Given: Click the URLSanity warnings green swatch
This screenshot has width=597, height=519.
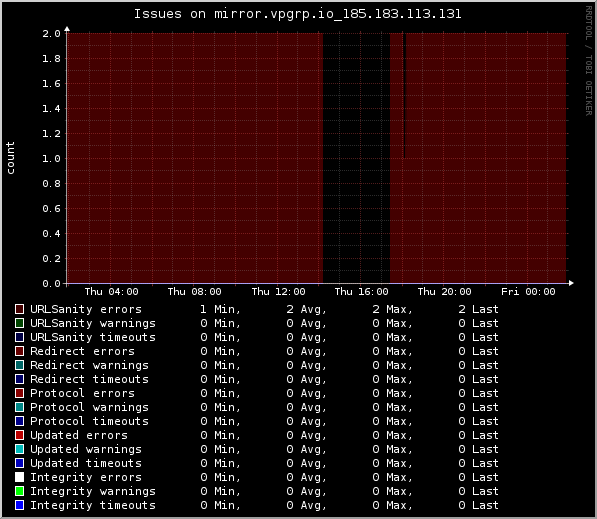Looking at the screenshot, I should pos(19,323).
